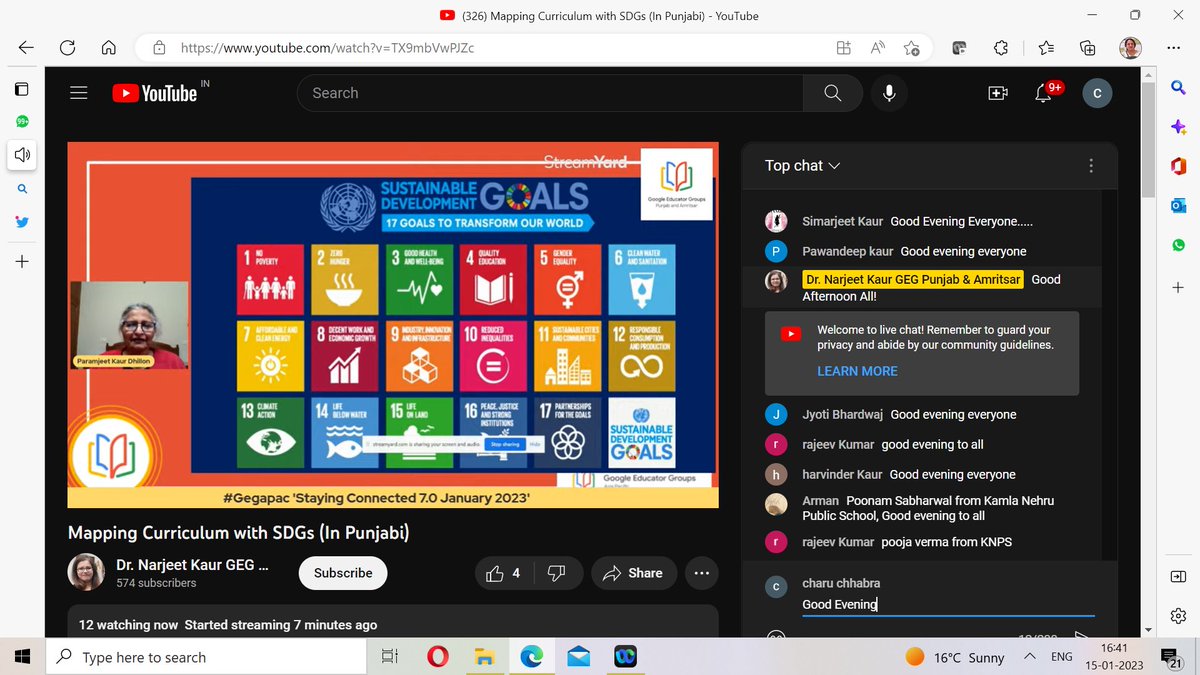Open YouTube account avatar C
The width and height of the screenshot is (1200, 675).
[x=1097, y=93]
